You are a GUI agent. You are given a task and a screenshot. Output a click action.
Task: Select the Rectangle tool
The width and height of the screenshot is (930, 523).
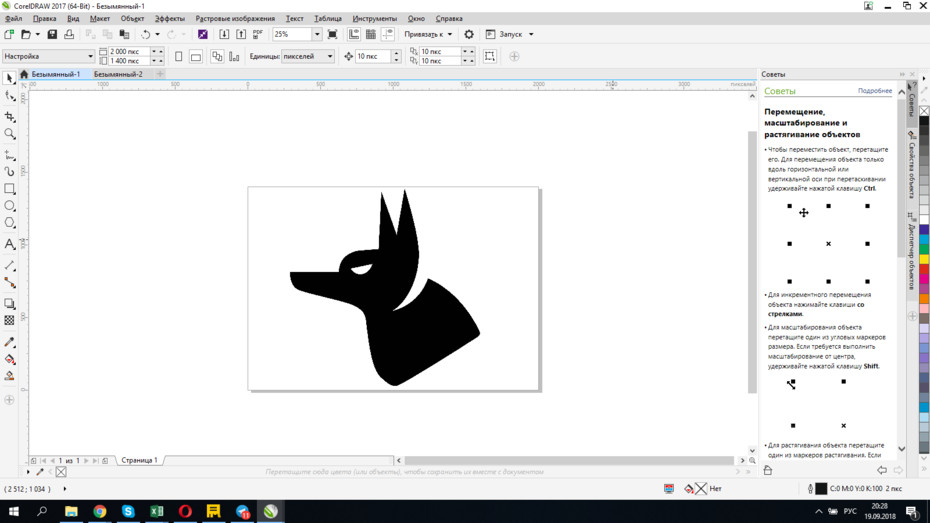(x=9, y=189)
